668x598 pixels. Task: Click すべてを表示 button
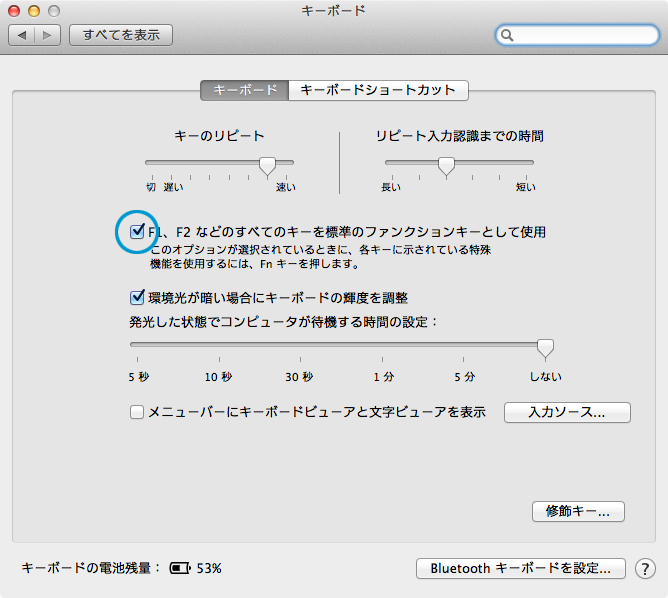tap(121, 35)
